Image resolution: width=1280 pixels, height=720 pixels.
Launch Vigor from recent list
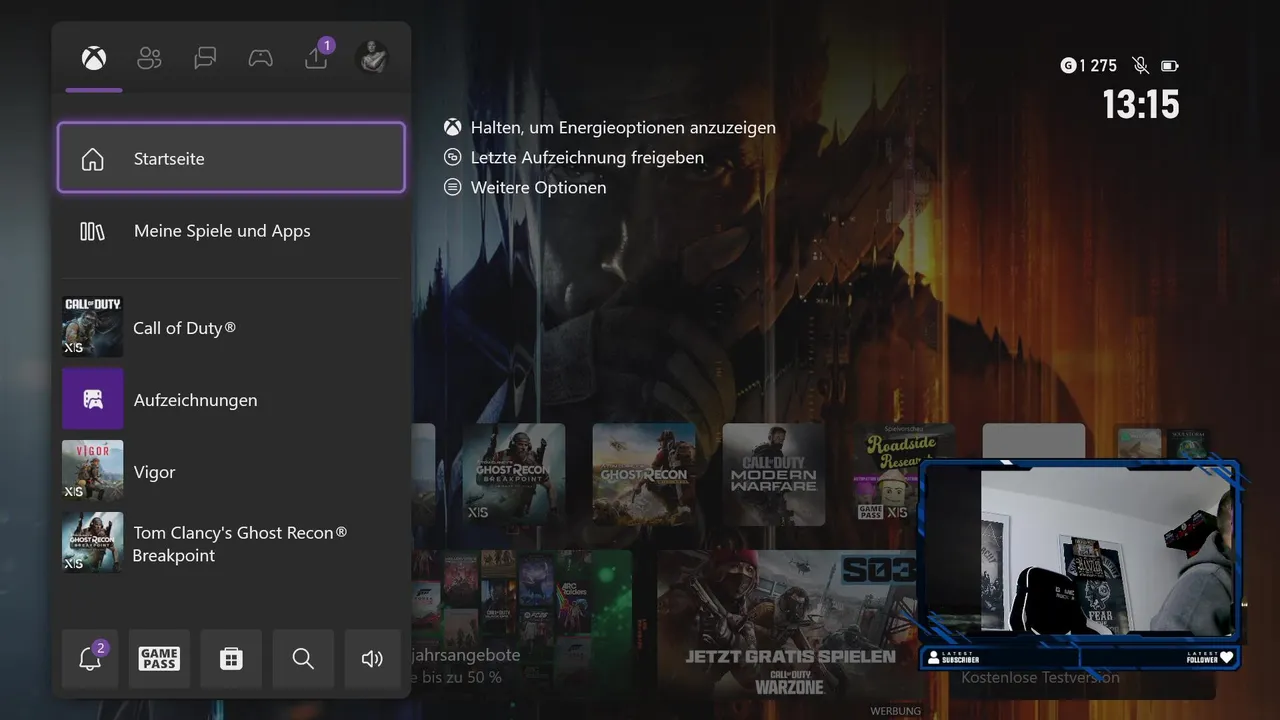[x=231, y=471]
